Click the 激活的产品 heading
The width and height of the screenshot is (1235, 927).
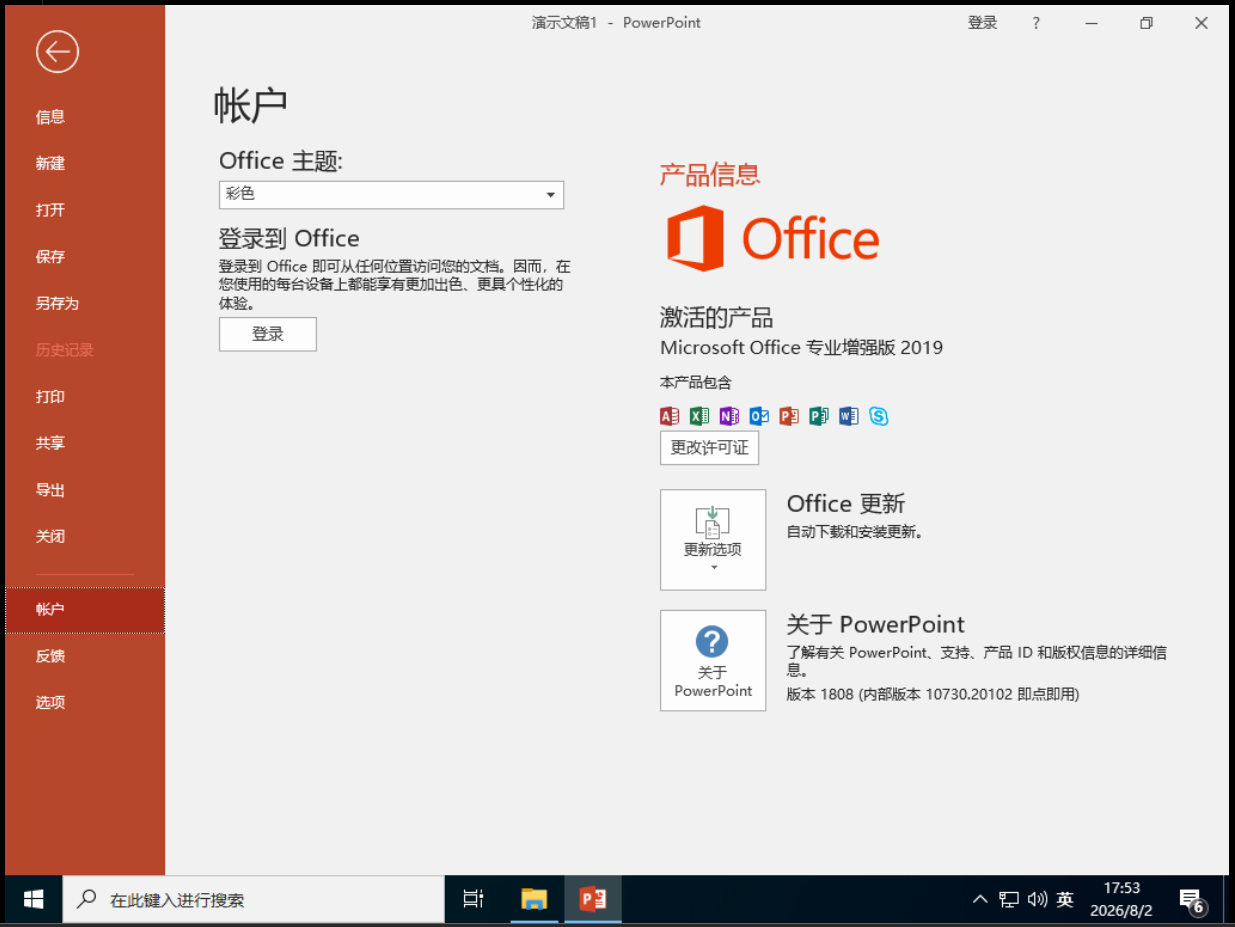(x=716, y=319)
